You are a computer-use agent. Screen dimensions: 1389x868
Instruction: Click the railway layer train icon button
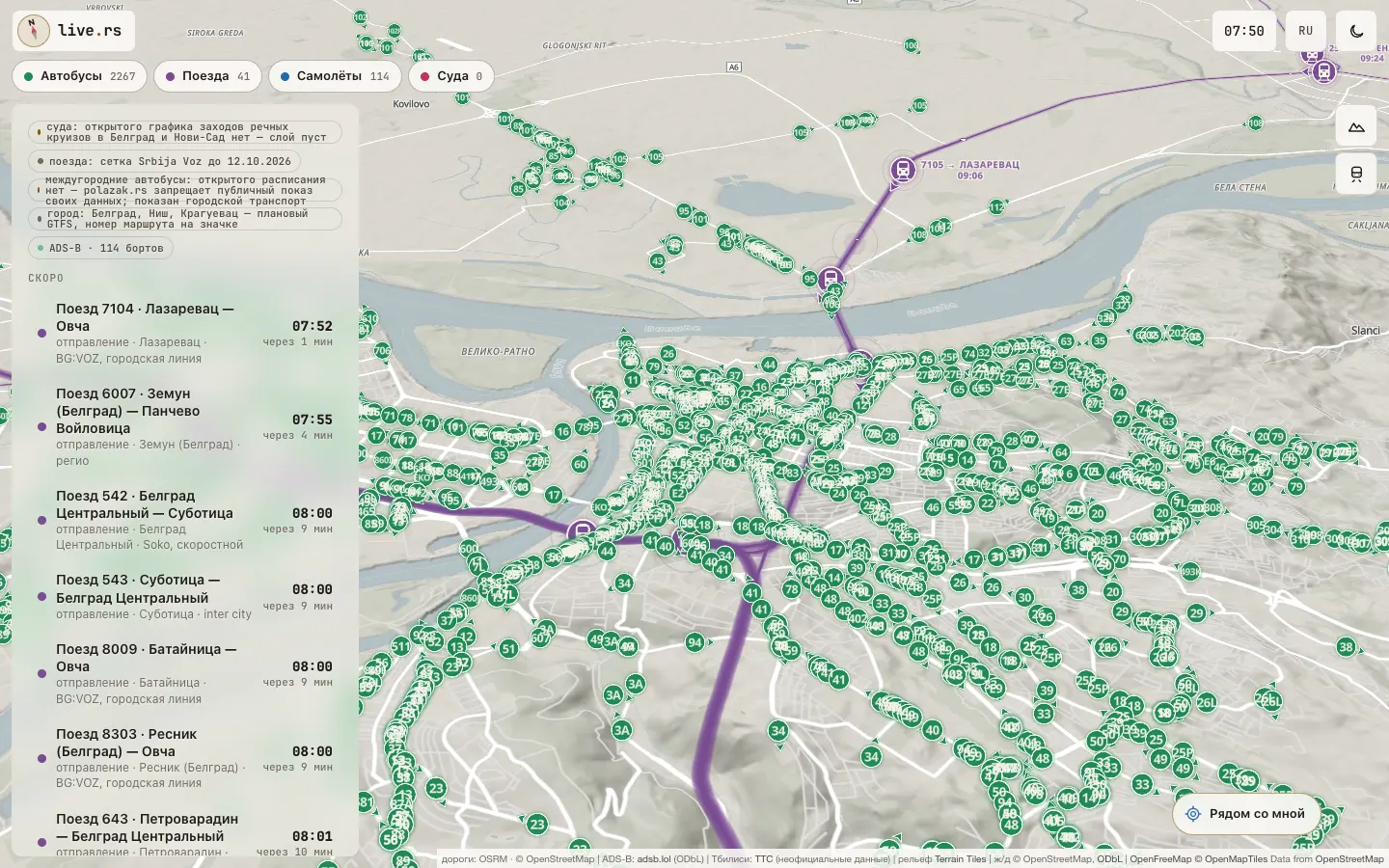tap(1356, 174)
